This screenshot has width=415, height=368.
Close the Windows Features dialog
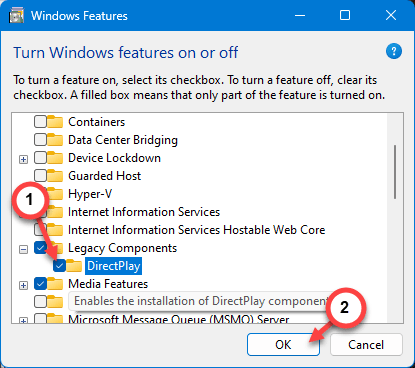(x=391, y=15)
